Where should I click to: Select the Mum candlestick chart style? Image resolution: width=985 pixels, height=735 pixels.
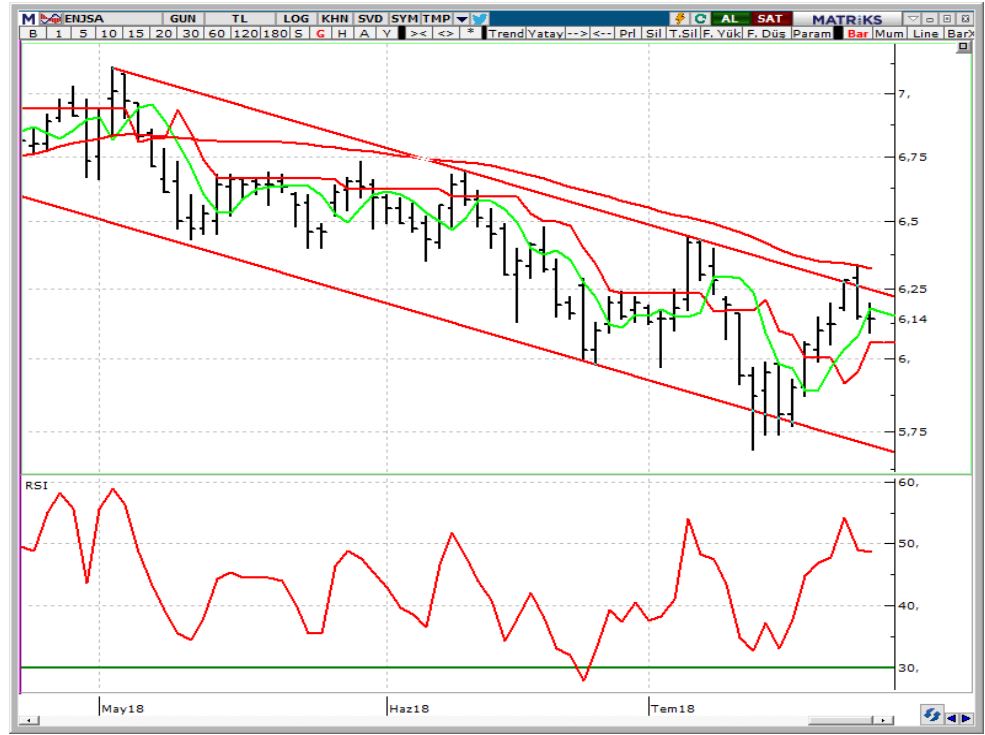pyautogui.click(x=890, y=33)
